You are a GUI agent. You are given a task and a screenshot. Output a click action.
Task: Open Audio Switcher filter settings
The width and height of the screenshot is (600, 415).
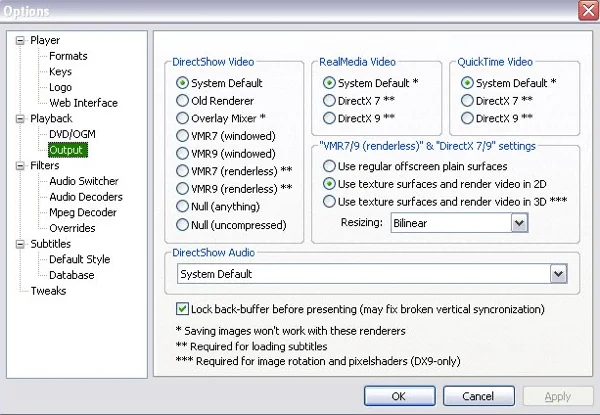click(83, 181)
